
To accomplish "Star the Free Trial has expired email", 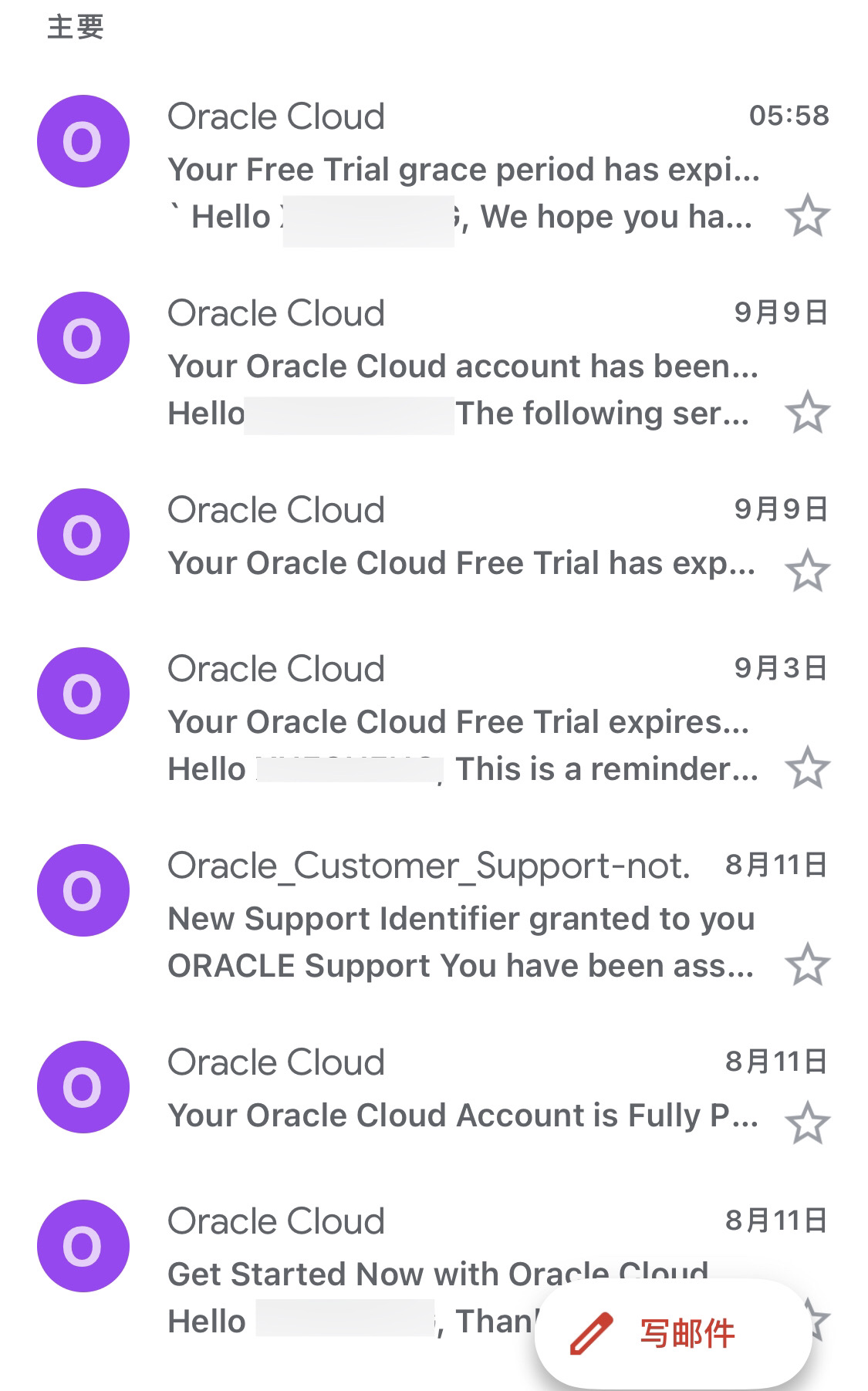I will point(807,571).
